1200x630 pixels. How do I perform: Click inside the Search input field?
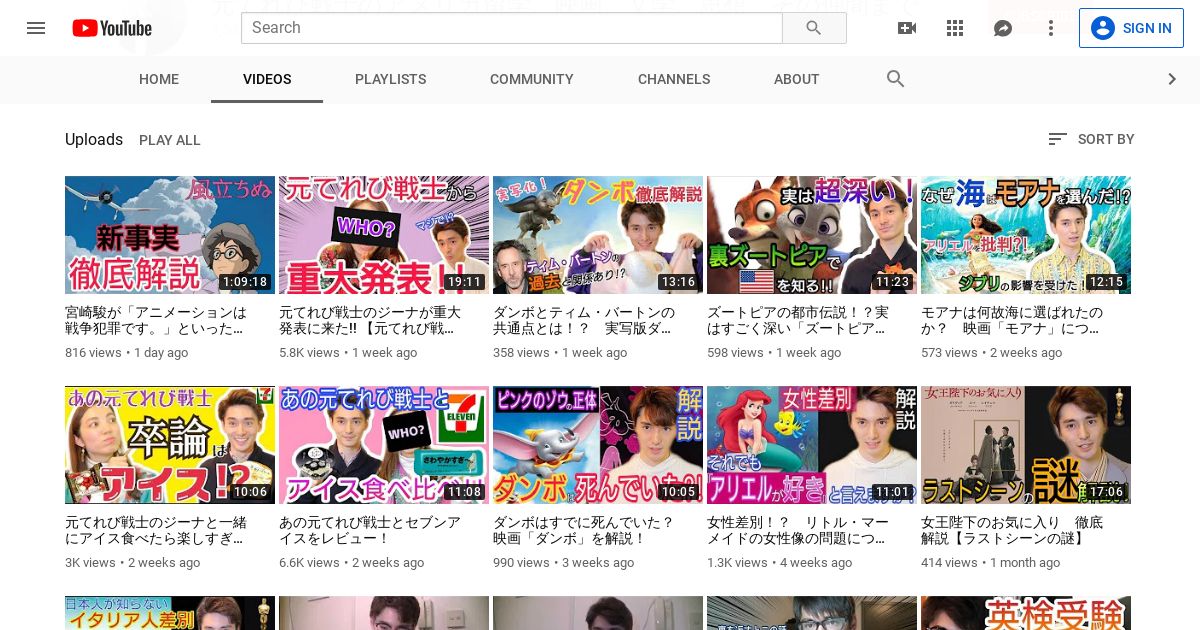pos(511,28)
